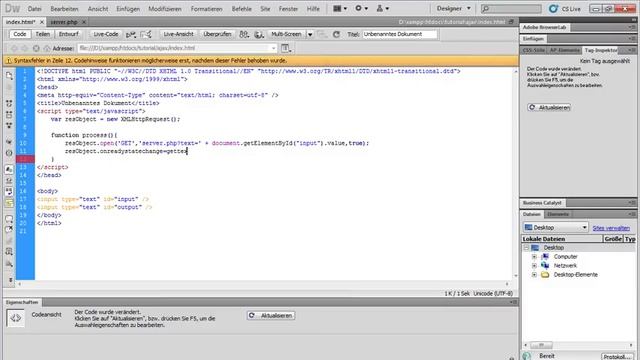640x360 pixels.
Task: Click the CS Live icon
Action: point(553,9)
